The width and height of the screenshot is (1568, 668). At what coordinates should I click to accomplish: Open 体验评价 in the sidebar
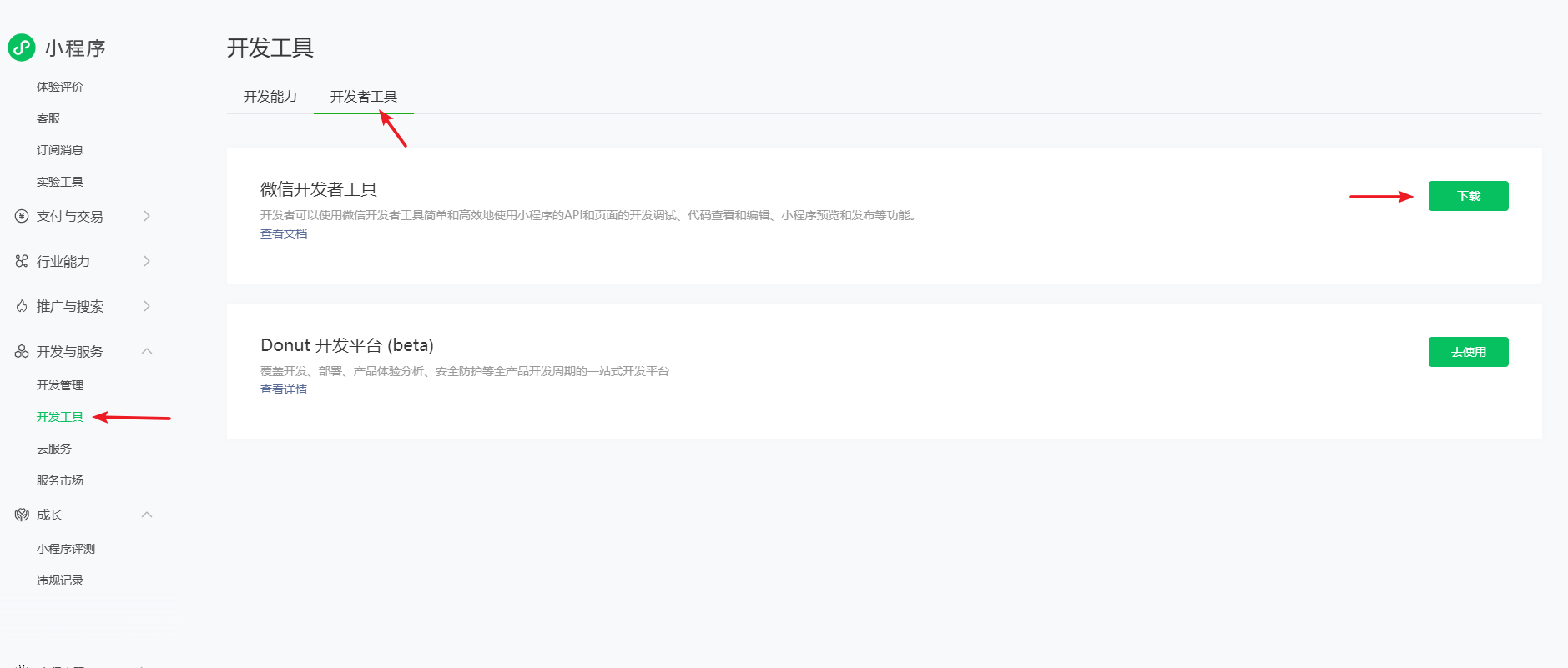60,87
